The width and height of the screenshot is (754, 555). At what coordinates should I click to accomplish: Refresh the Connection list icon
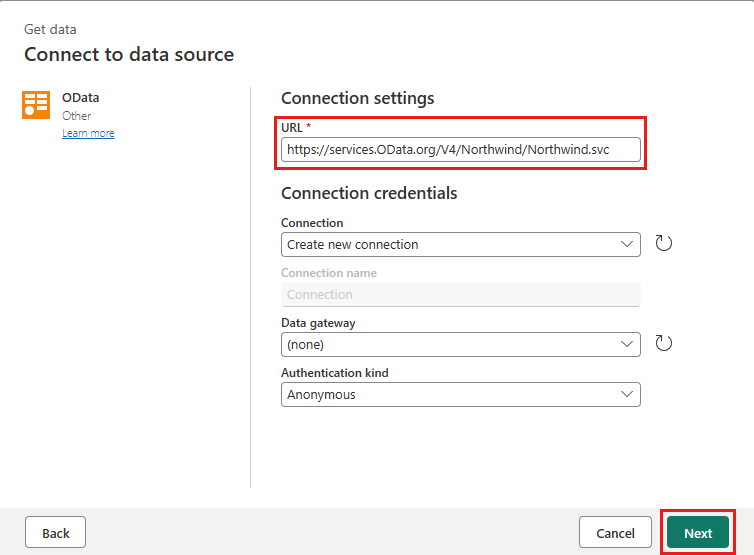coord(664,243)
